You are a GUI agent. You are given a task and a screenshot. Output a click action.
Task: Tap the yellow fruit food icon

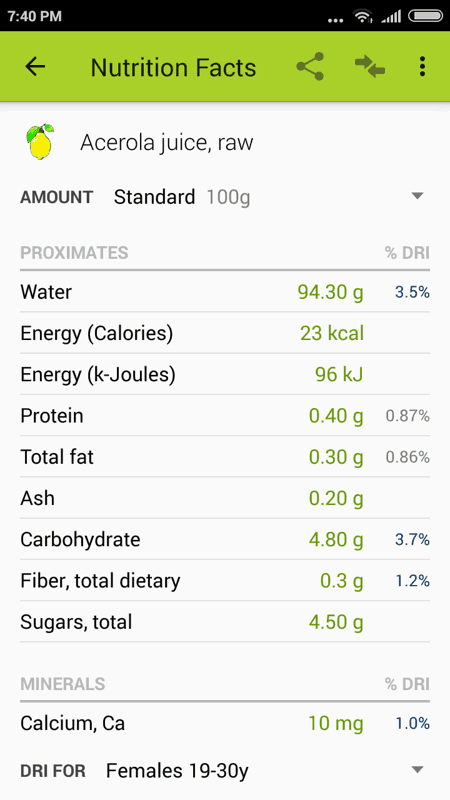(41, 141)
